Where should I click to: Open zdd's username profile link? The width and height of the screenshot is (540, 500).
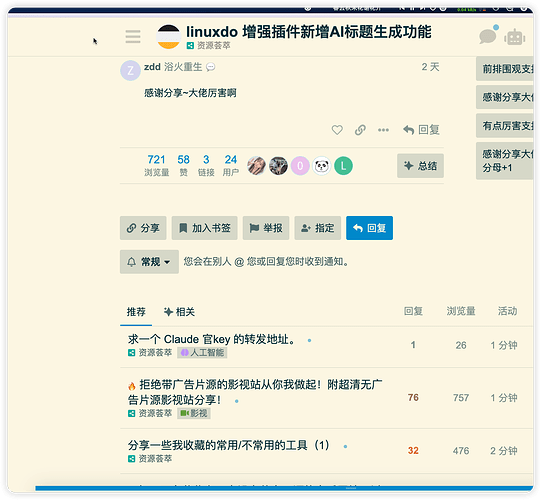pos(152,67)
